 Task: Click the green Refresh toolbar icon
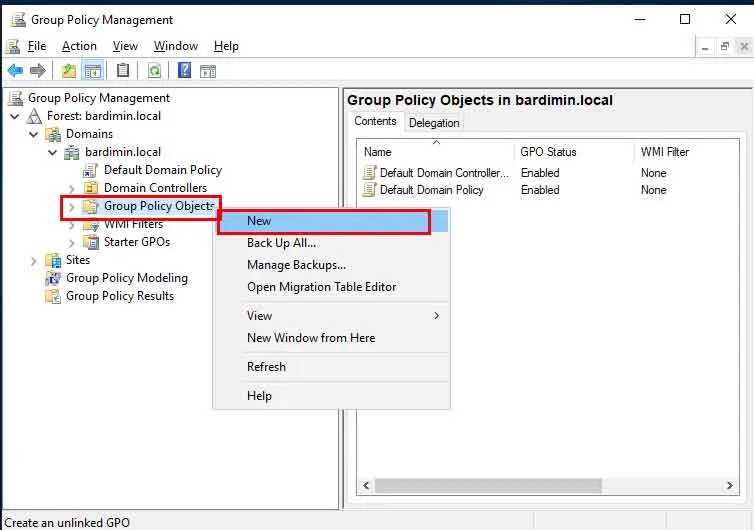[154, 71]
